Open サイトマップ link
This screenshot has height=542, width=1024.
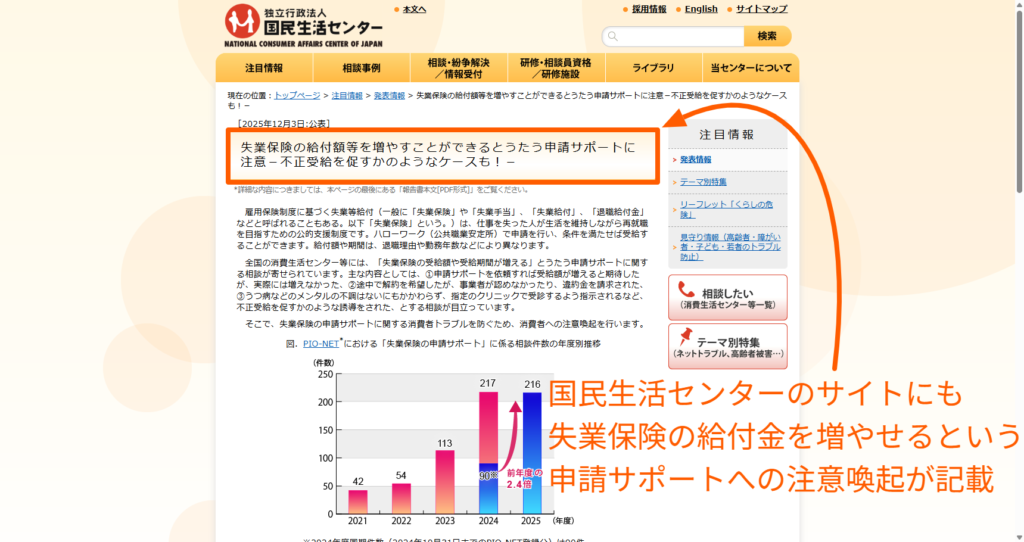click(x=761, y=9)
